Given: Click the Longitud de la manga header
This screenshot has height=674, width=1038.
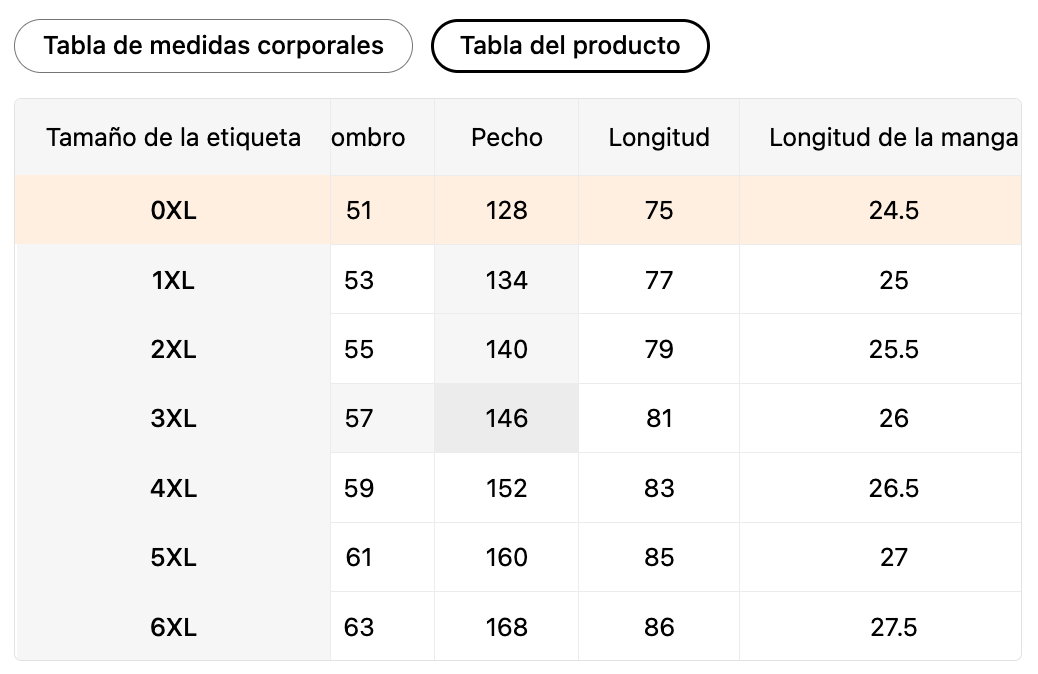Looking at the screenshot, I should click(x=893, y=138).
